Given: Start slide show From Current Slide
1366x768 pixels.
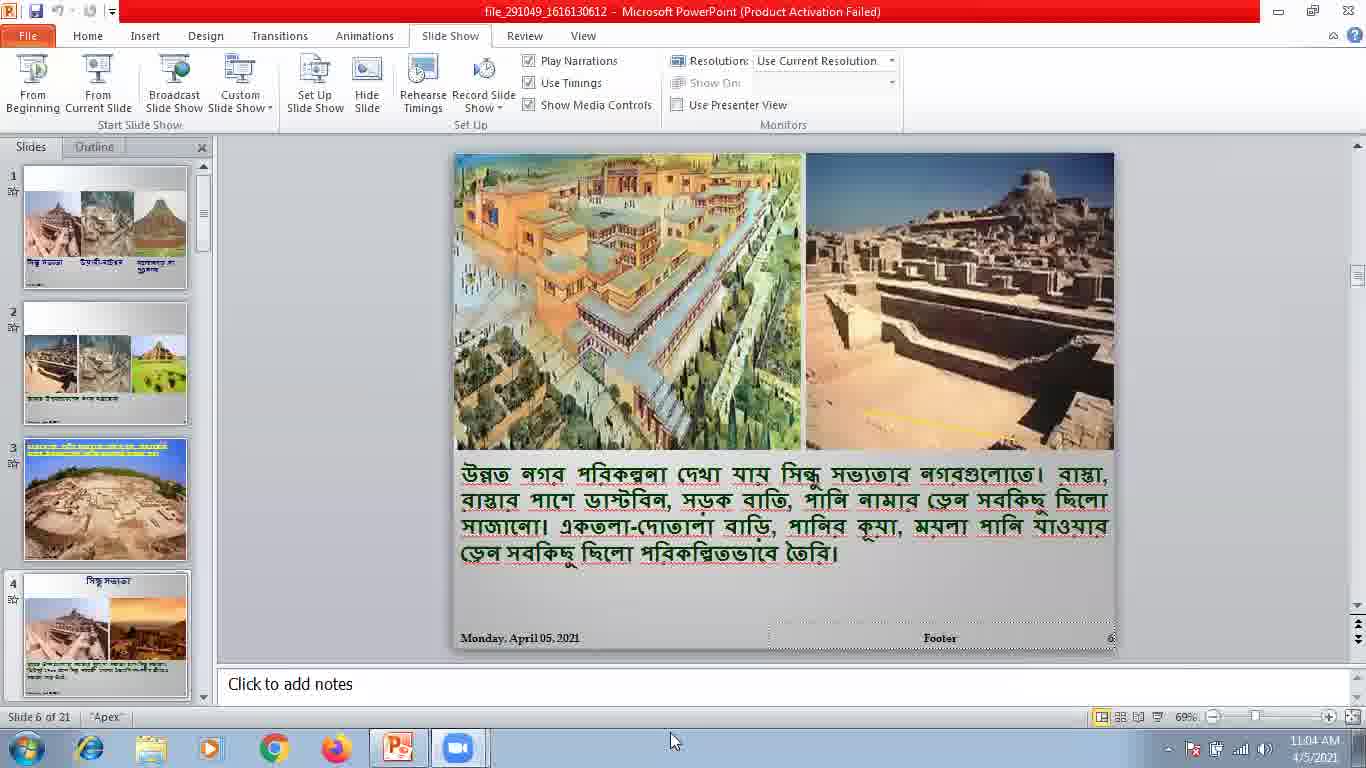Looking at the screenshot, I should (x=98, y=85).
